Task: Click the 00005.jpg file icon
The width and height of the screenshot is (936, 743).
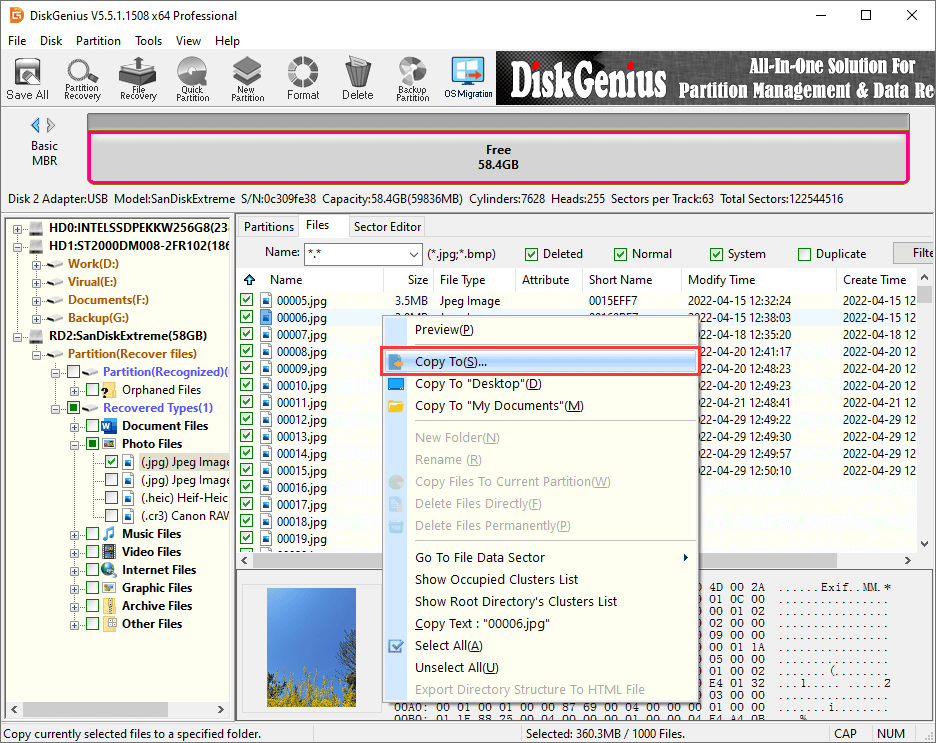Action: click(x=266, y=300)
